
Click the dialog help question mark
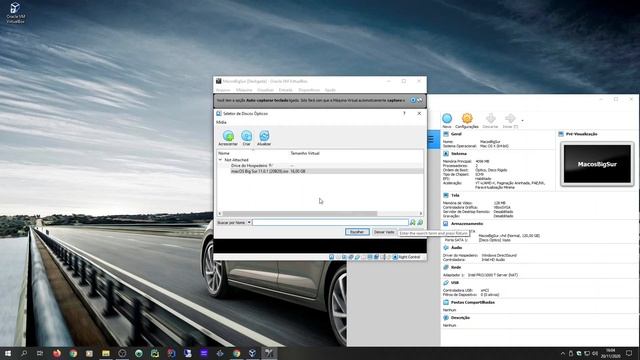(x=404, y=113)
